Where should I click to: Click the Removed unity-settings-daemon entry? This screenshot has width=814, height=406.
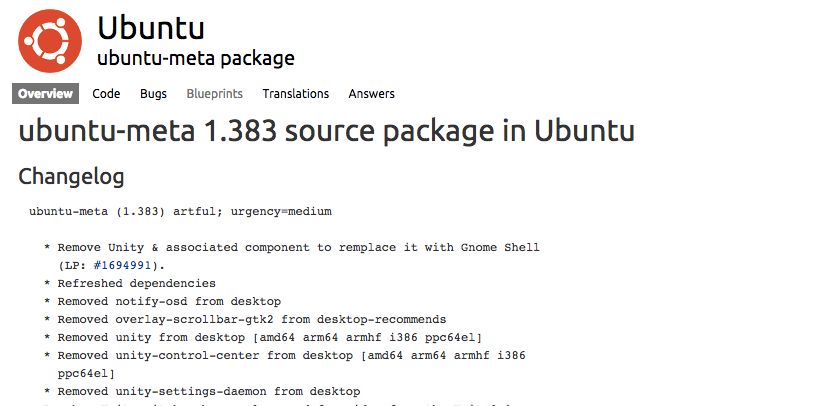[208, 391]
